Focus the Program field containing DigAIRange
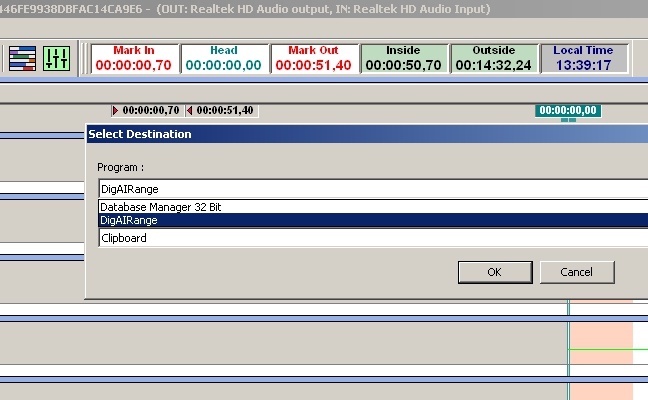 tap(373, 189)
